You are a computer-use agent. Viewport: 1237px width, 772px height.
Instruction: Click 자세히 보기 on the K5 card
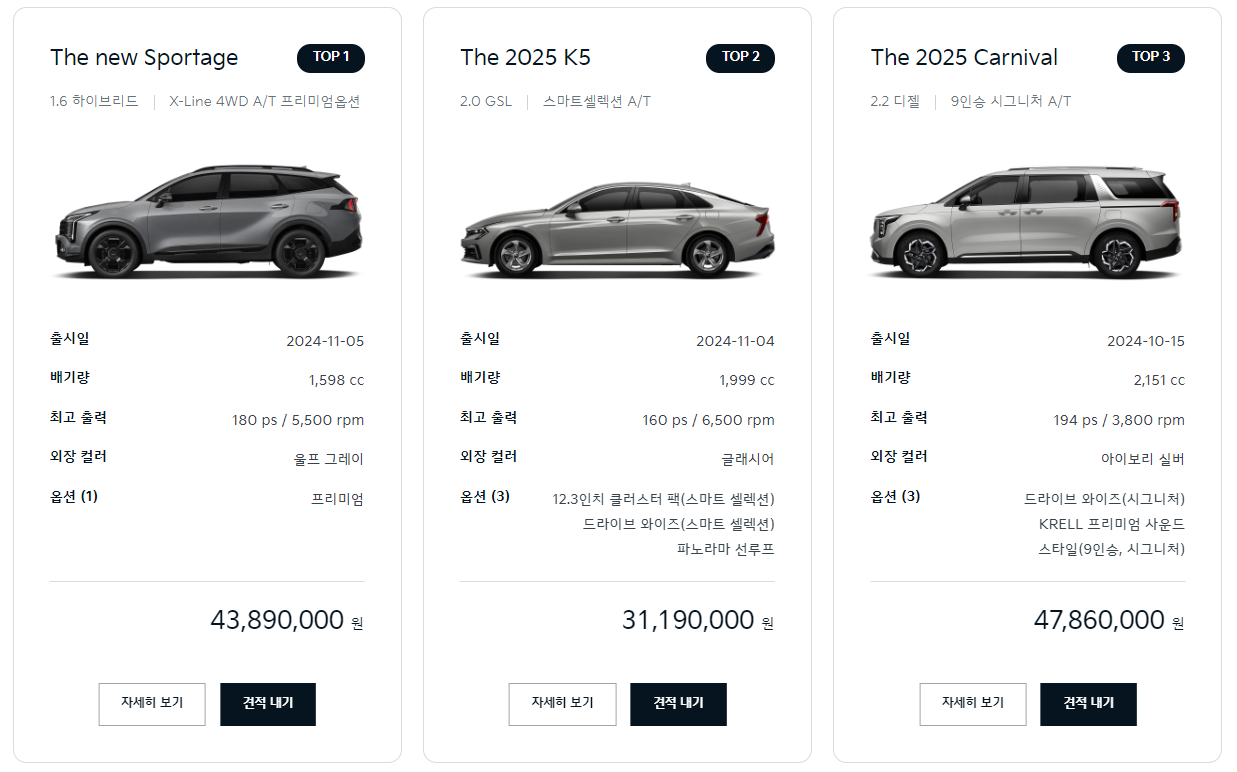pyautogui.click(x=562, y=704)
